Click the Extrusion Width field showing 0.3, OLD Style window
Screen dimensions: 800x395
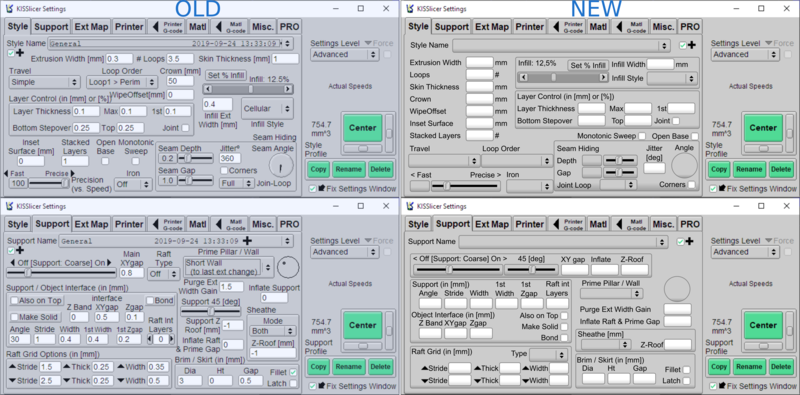pos(119,59)
